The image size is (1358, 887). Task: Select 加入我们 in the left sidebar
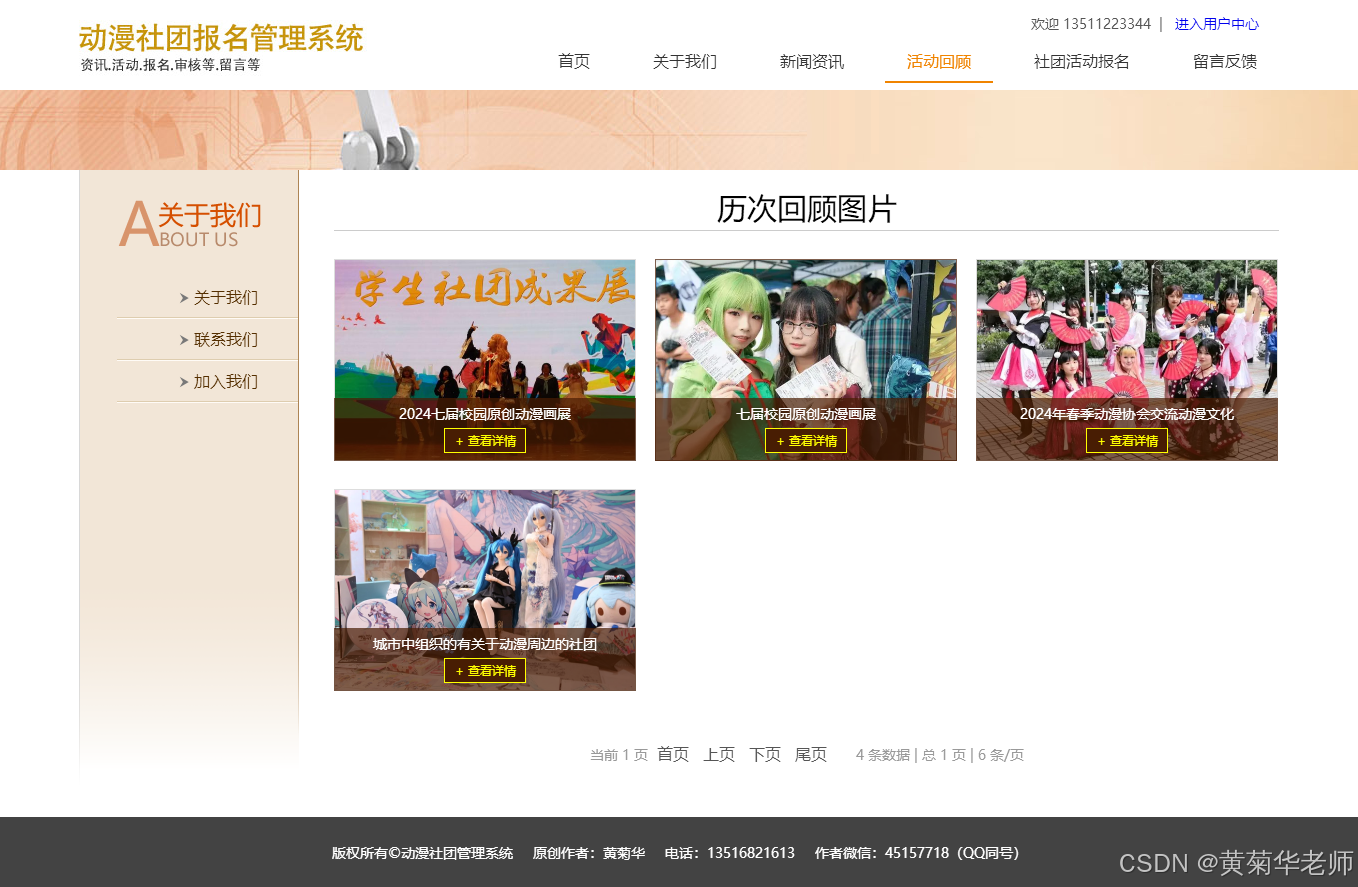click(226, 381)
